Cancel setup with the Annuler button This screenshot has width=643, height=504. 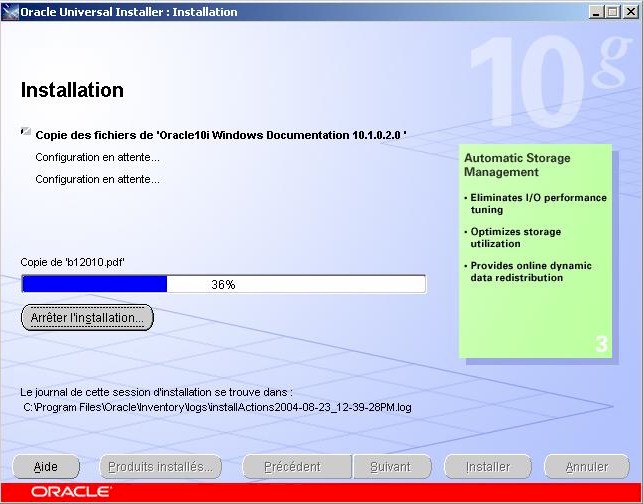coord(586,467)
